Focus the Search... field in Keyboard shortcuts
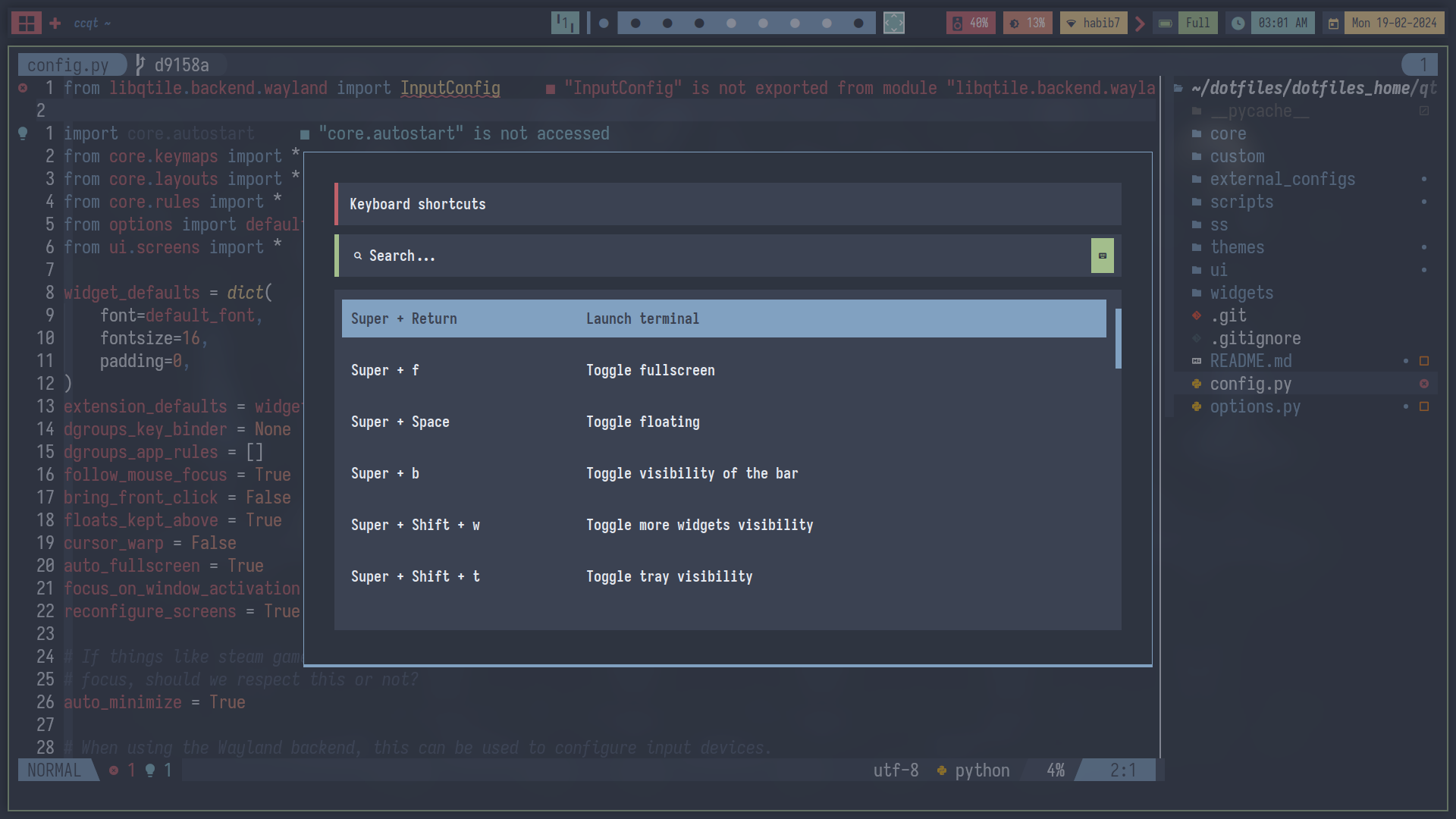The width and height of the screenshot is (1456, 819). 728,256
